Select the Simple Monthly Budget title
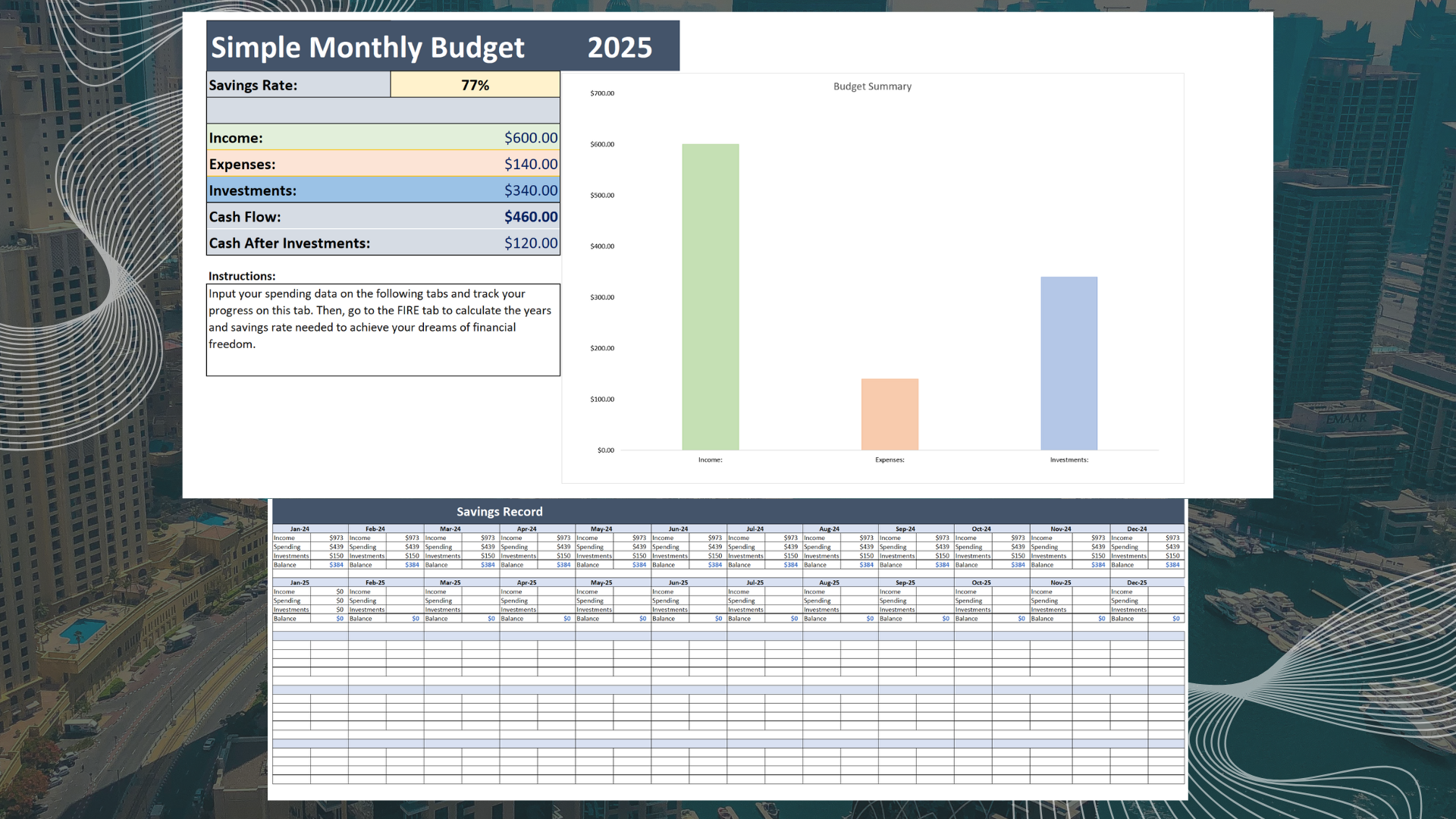This screenshot has width=1456, height=819. point(368,47)
